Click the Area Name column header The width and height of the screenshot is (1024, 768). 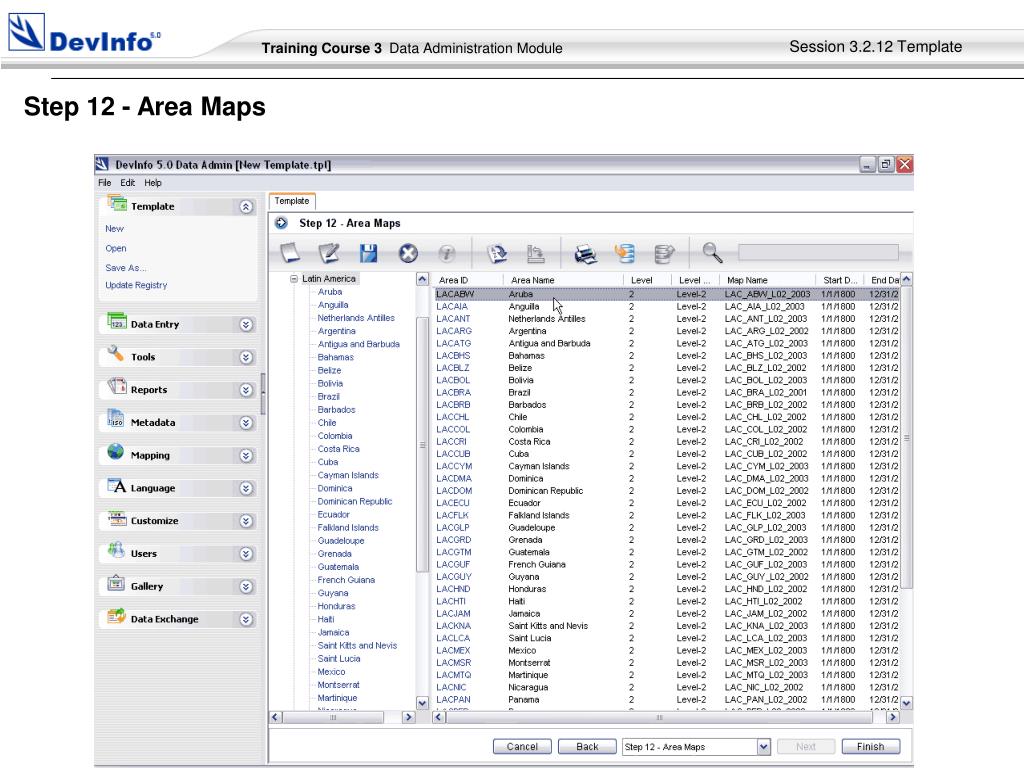click(532, 280)
